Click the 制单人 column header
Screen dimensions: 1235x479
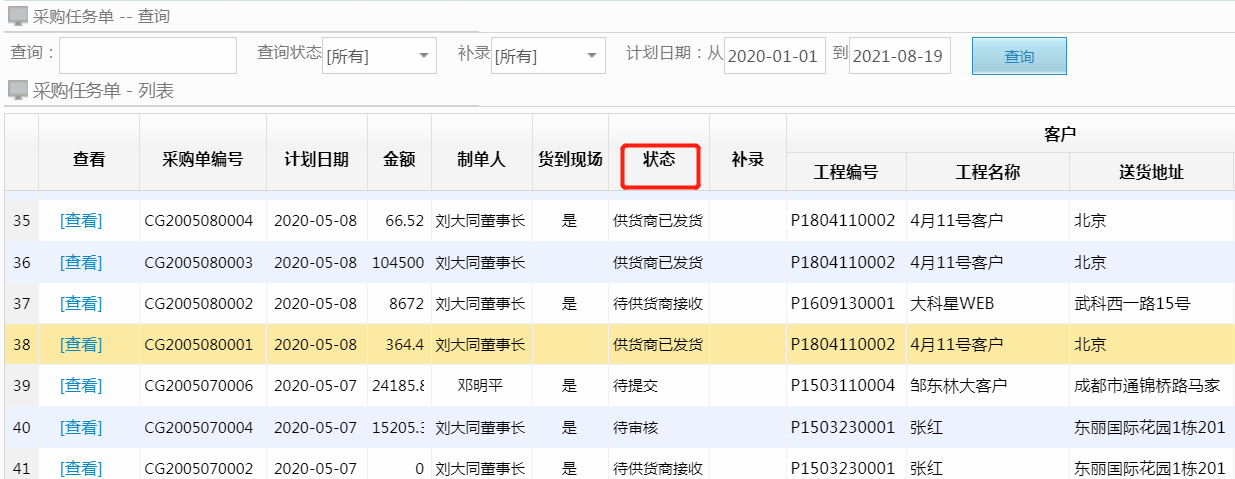481,159
